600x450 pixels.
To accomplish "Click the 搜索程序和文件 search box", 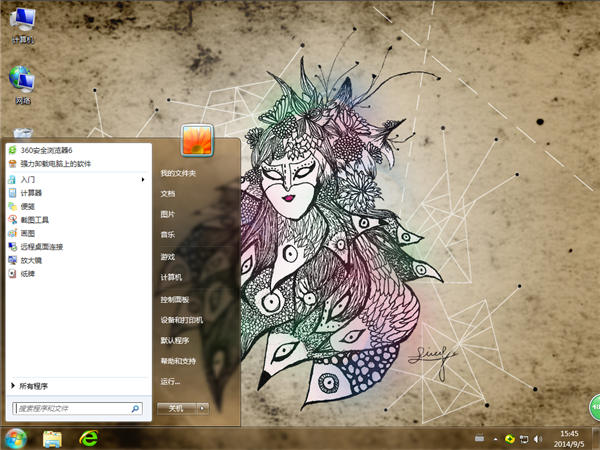I will (x=70, y=408).
